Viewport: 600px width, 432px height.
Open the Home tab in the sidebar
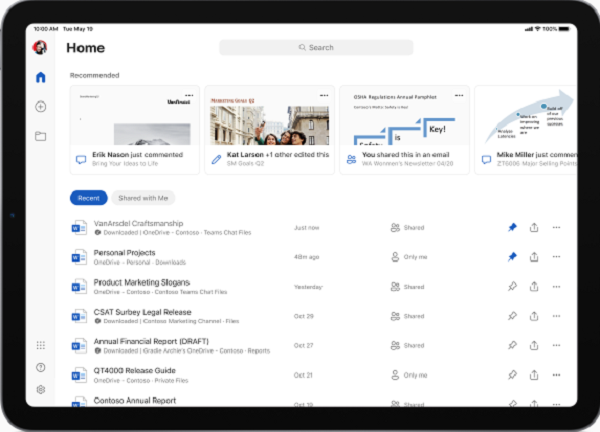pos(40,77)
